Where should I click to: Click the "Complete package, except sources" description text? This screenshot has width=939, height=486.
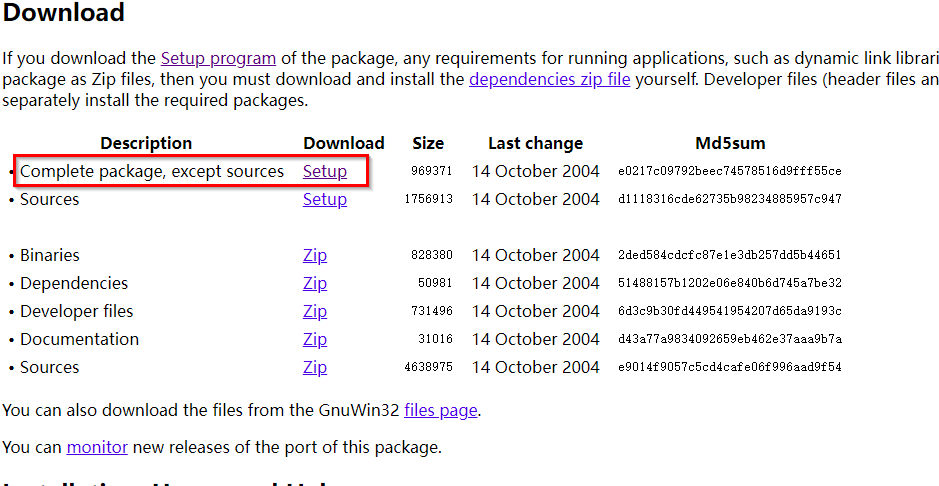[152, 171]
